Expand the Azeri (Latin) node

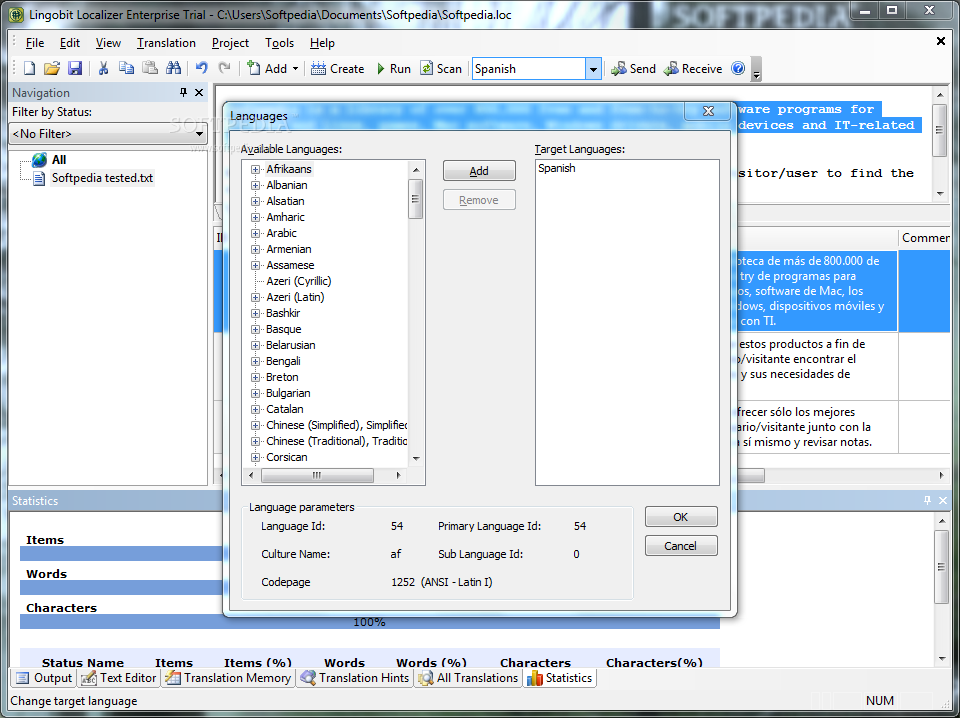255,297
